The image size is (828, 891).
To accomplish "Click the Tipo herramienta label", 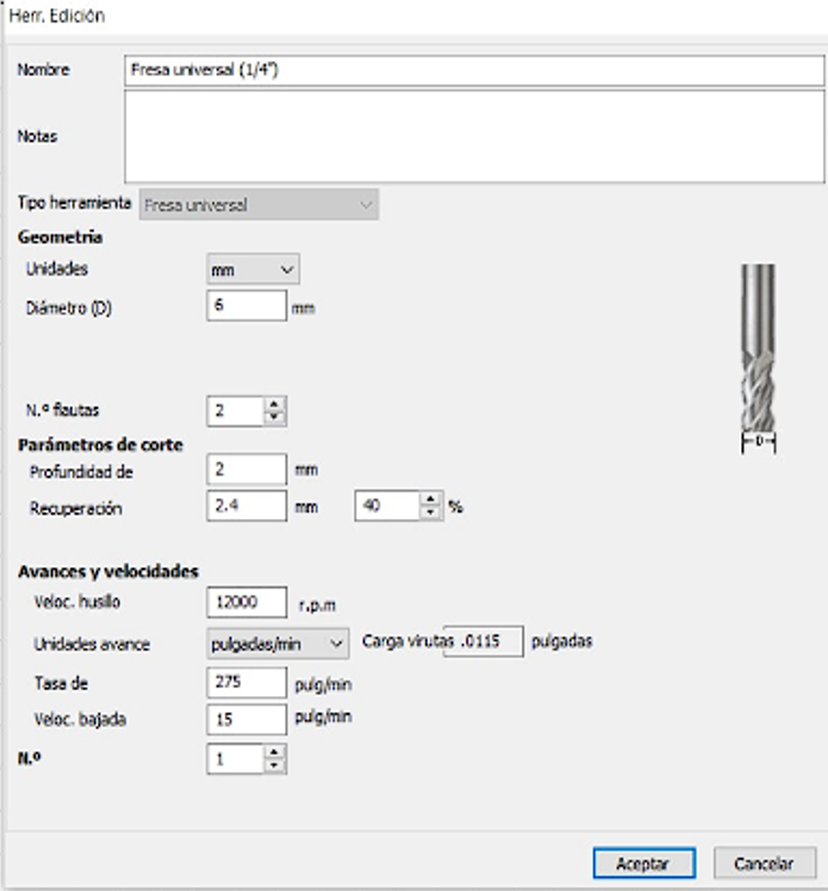I will click(74, 203).
